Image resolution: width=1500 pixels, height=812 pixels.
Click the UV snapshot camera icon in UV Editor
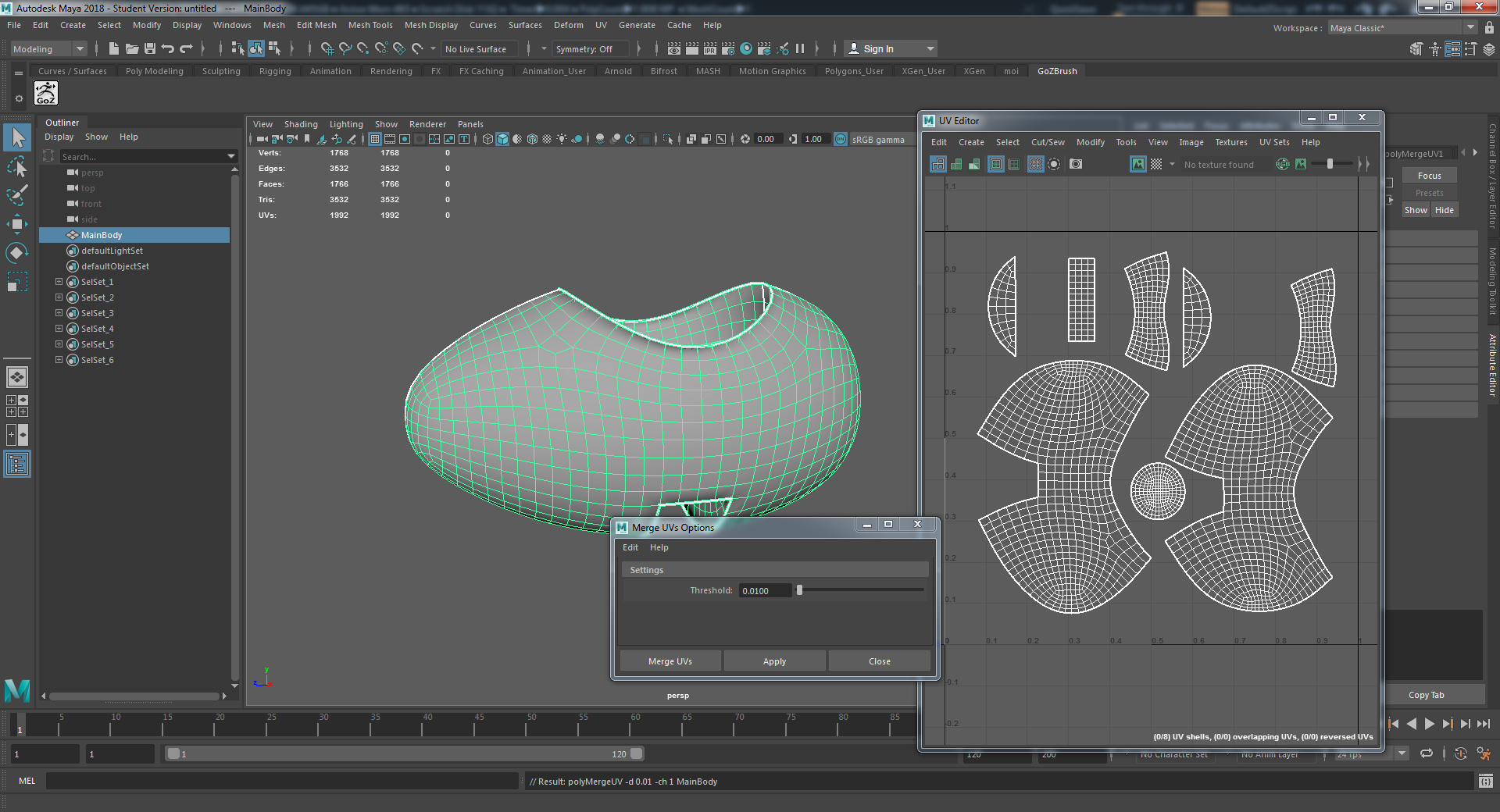point(1076,164)
